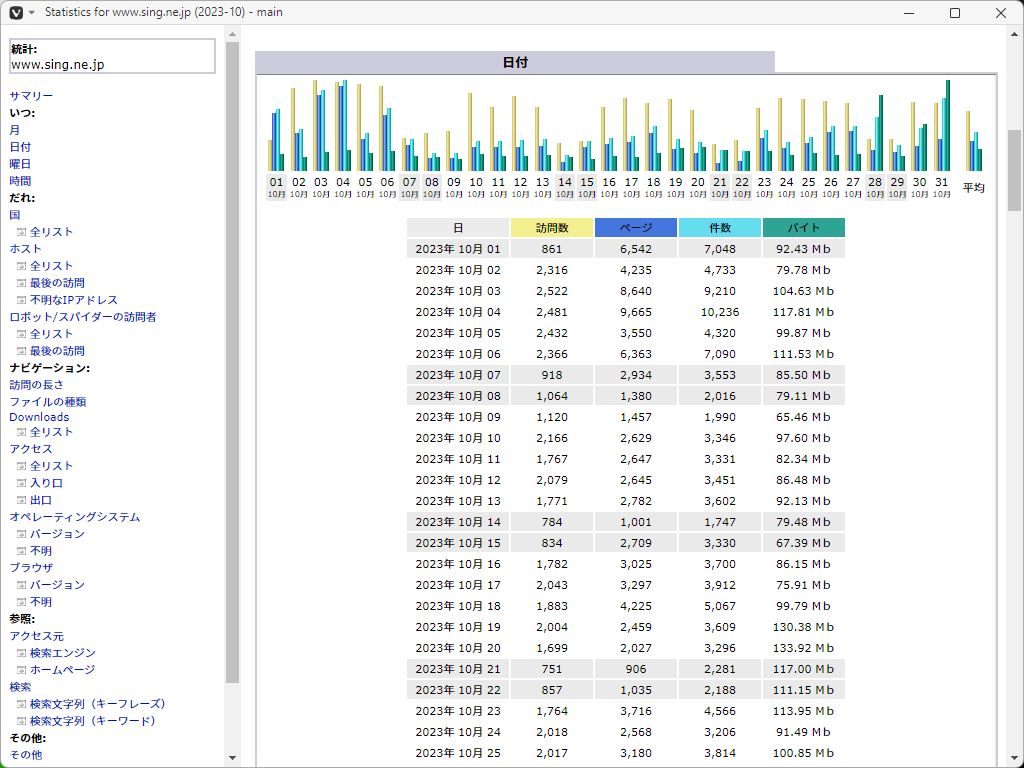
Task: Click the sidebar scrollbar down arrow
Action: pos(232,758)
